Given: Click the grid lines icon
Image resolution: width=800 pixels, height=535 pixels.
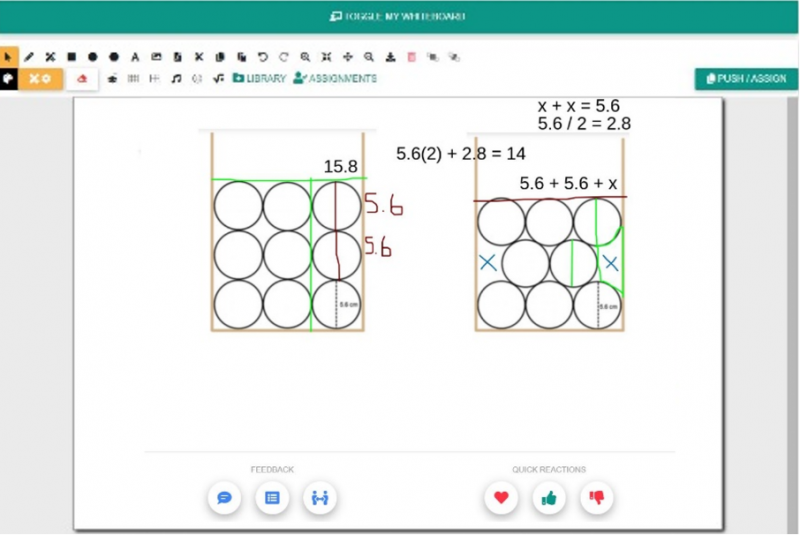Looking at the screenshot, I should 133,79.
